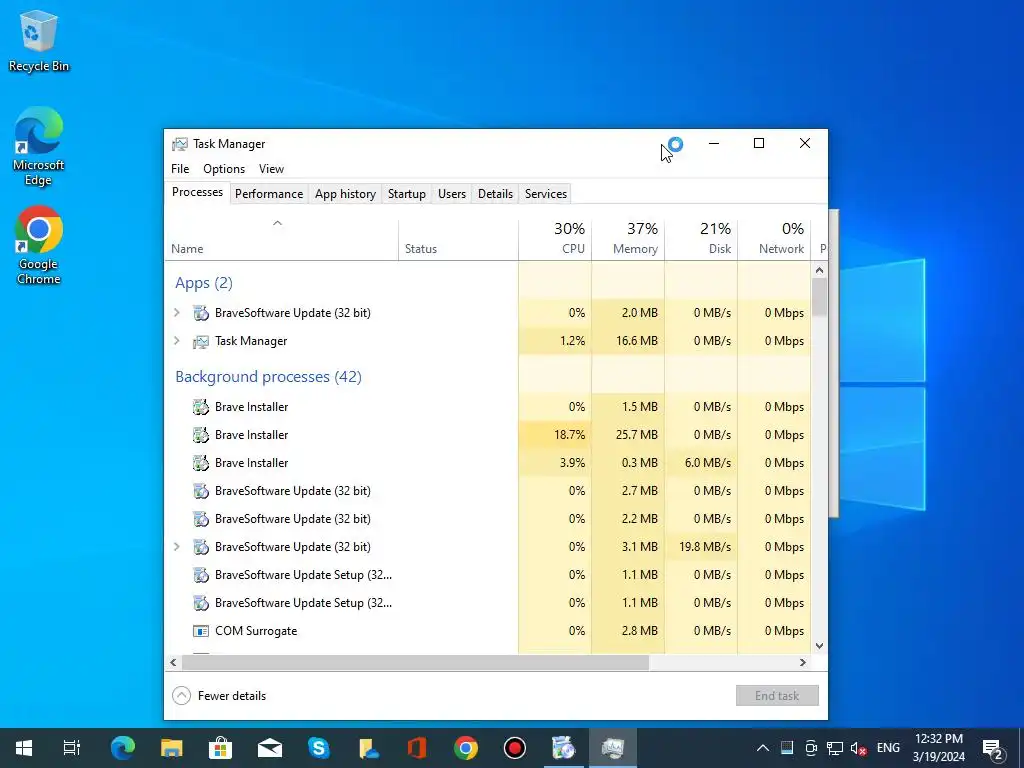Screen dimensions: 1024x768
Task: Select BraveSoftware Update using 2.7 MB
Action: pyautogui.click(x=488, y=491)
